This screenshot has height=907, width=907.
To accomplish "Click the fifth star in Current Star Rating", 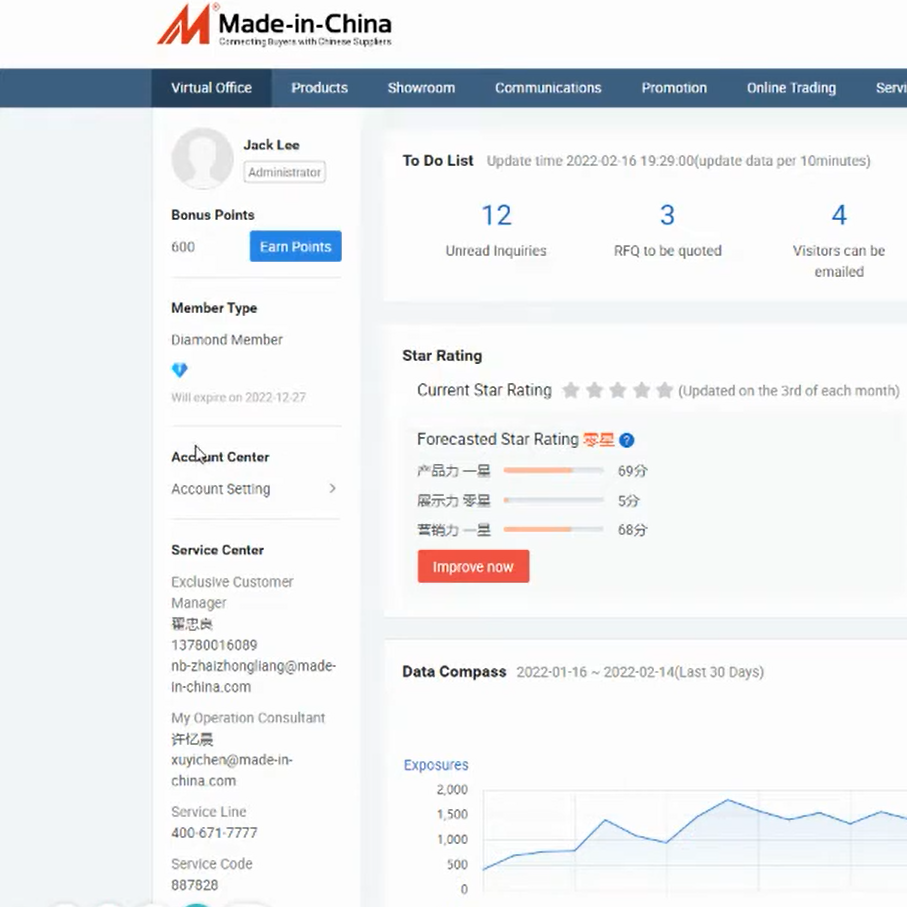I will coord(665,390).
